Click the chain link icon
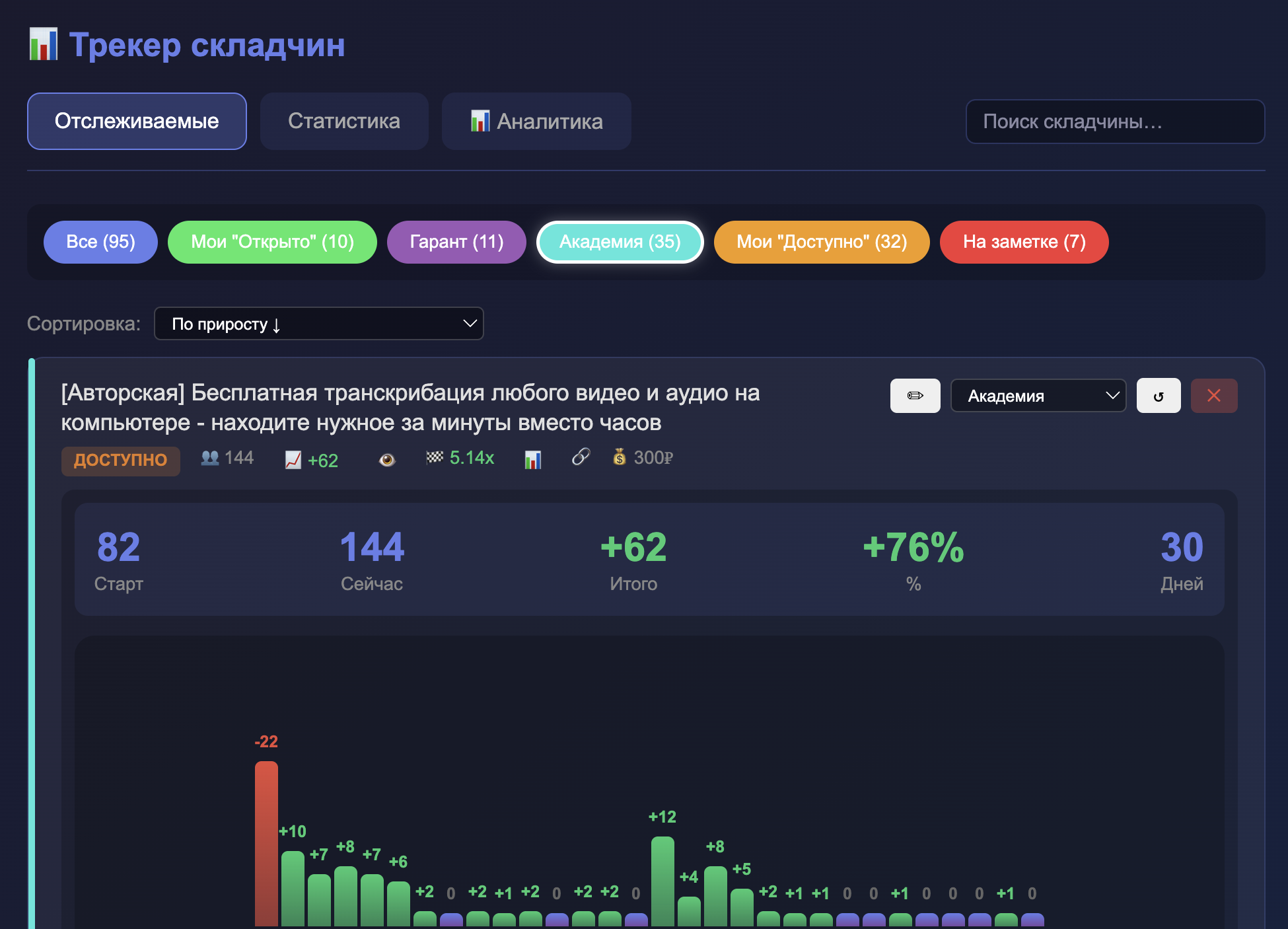This screenshot has width=1288, height=929. (581, 457)
